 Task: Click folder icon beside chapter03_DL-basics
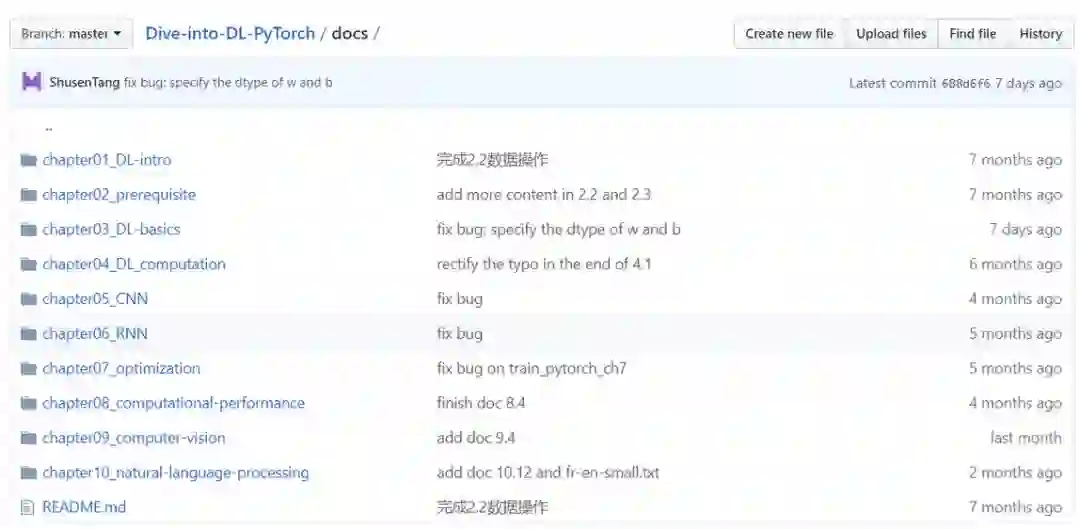[28, 230]
